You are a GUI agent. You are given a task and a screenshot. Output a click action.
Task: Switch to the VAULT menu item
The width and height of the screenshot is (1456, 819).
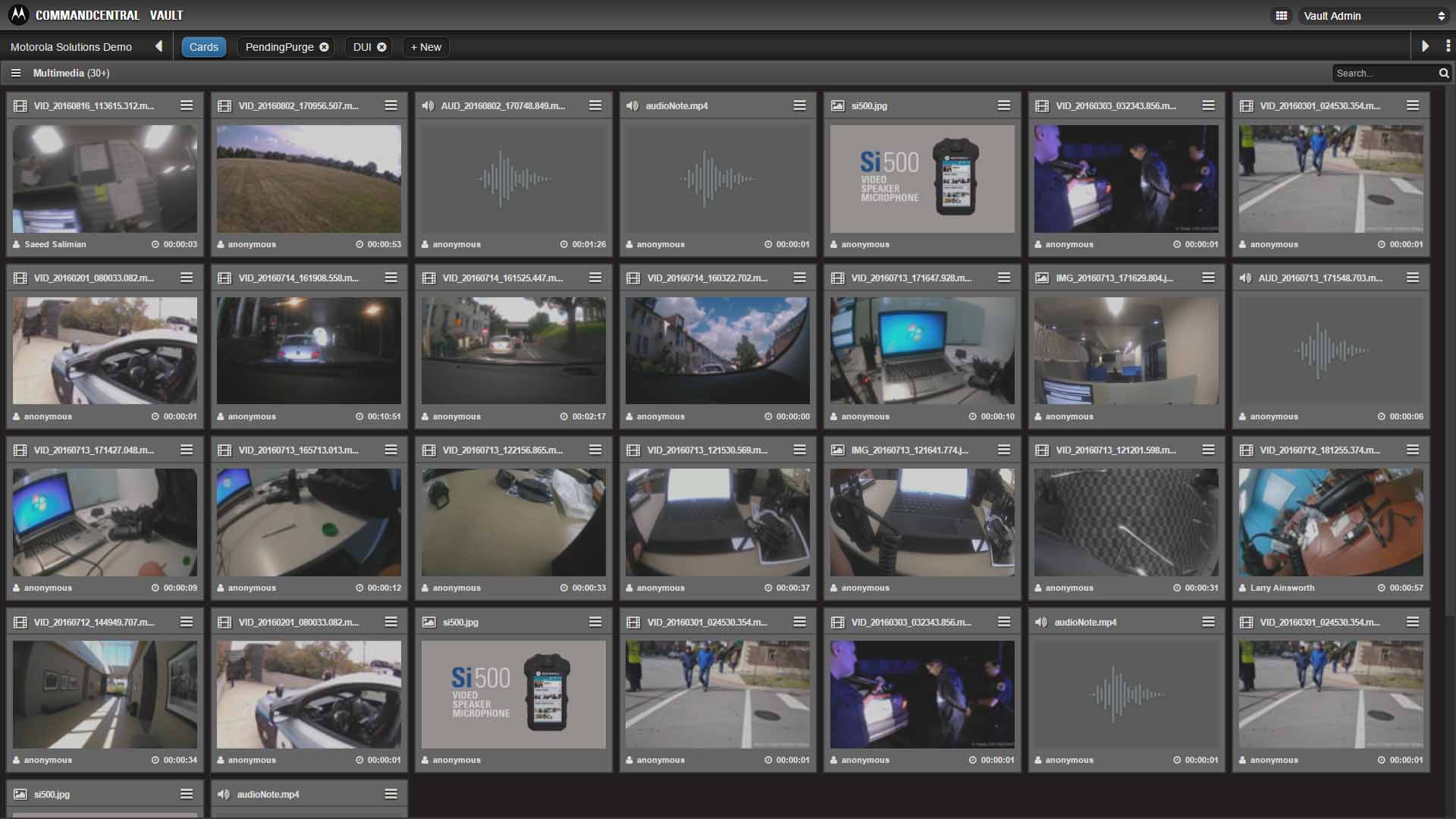pos(168,14)
